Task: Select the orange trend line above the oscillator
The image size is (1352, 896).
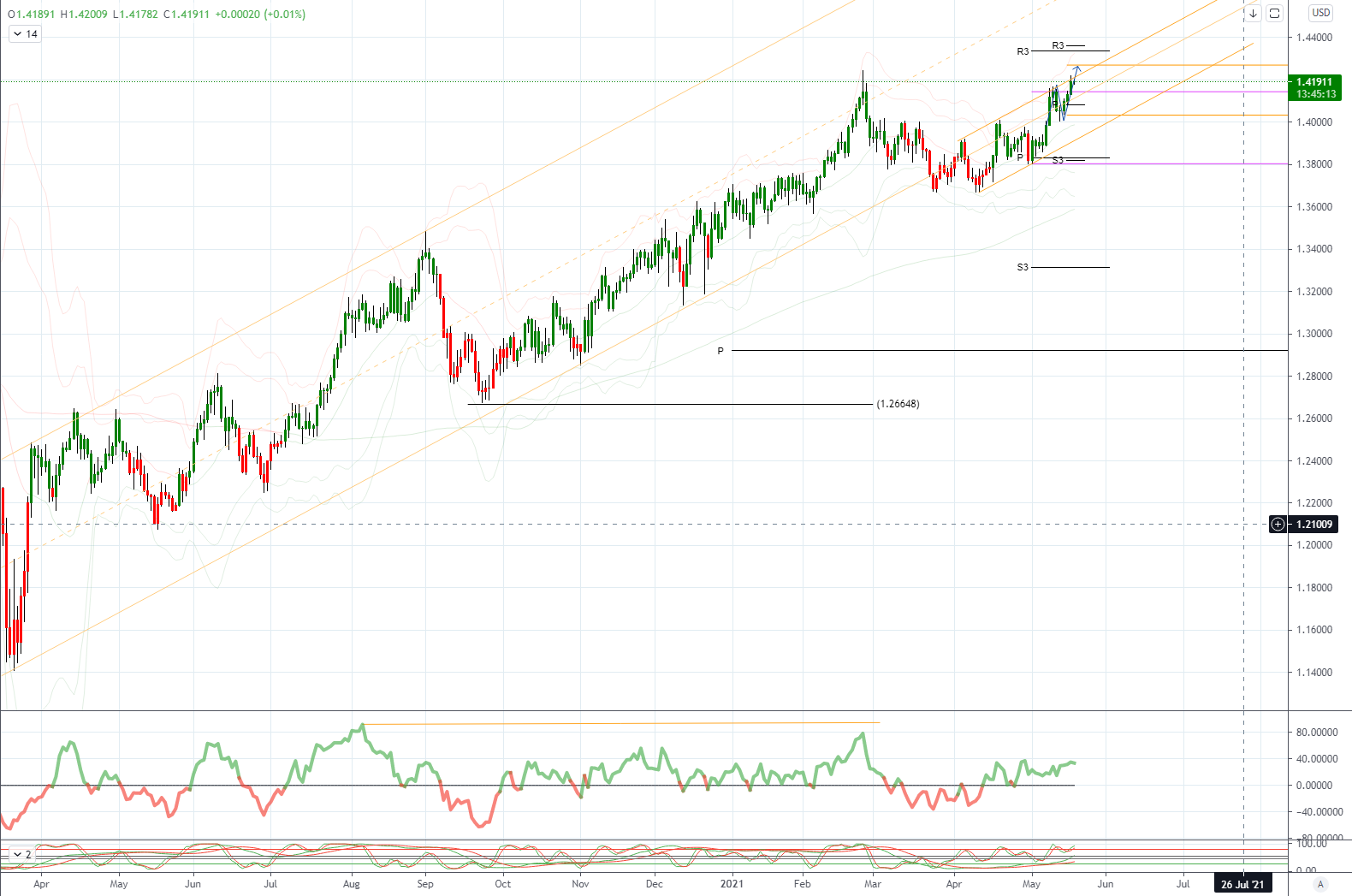Action: [620, 723]
